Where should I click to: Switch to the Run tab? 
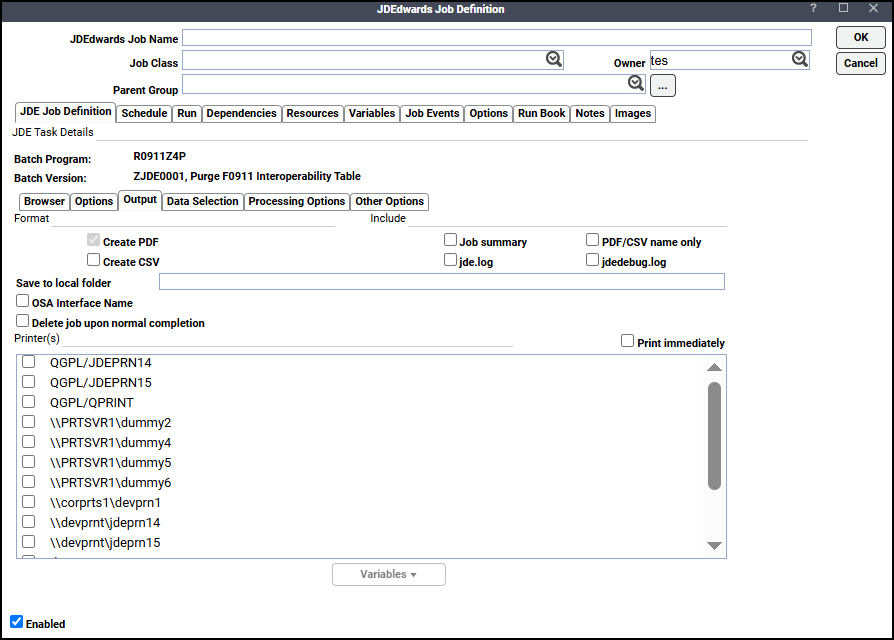187,113
